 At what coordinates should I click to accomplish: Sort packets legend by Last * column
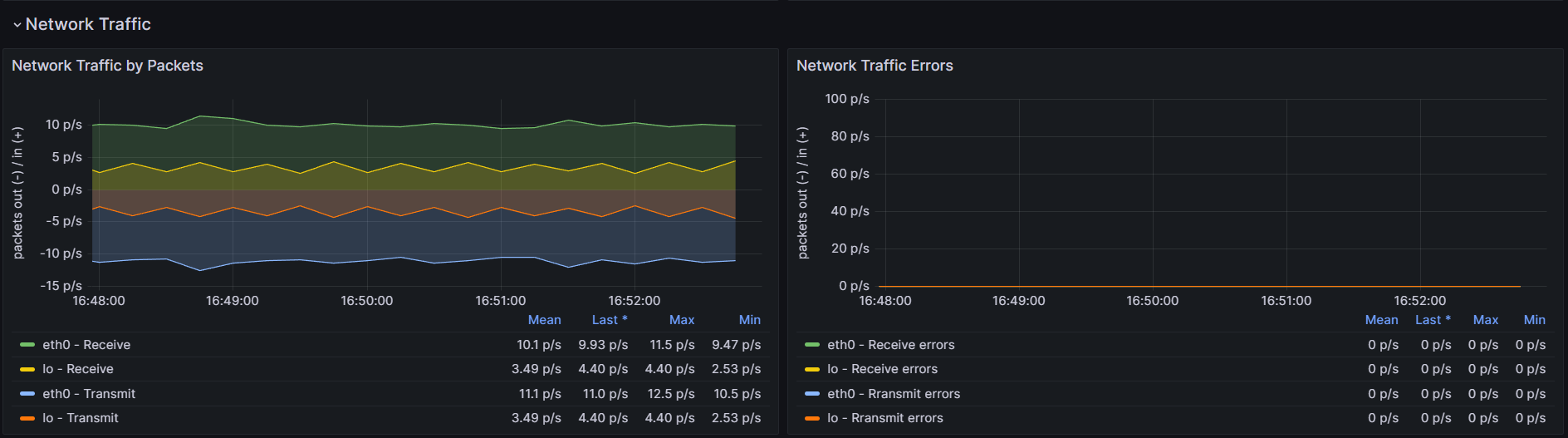point(610,320)
